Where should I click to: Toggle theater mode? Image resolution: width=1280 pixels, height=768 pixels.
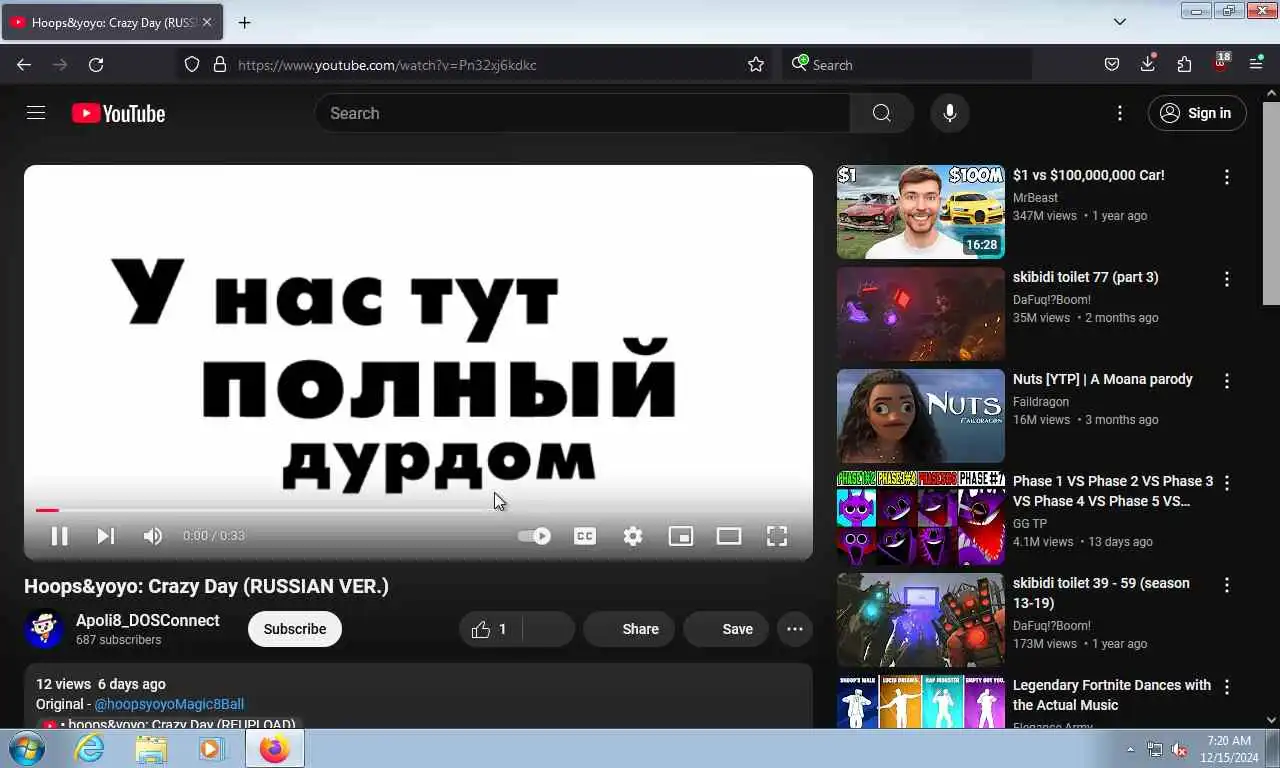tap(729, 536)
